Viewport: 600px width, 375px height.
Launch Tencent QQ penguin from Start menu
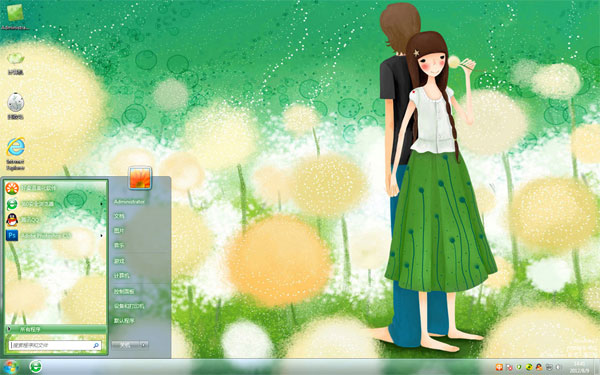(x=55, y=220)
